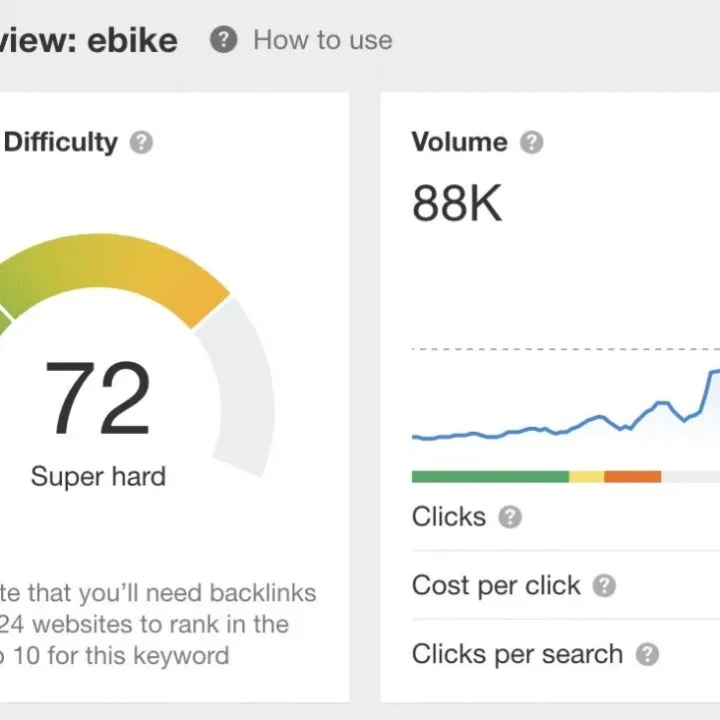
Task: Click the 88K volume value
Action: (457, 203)
